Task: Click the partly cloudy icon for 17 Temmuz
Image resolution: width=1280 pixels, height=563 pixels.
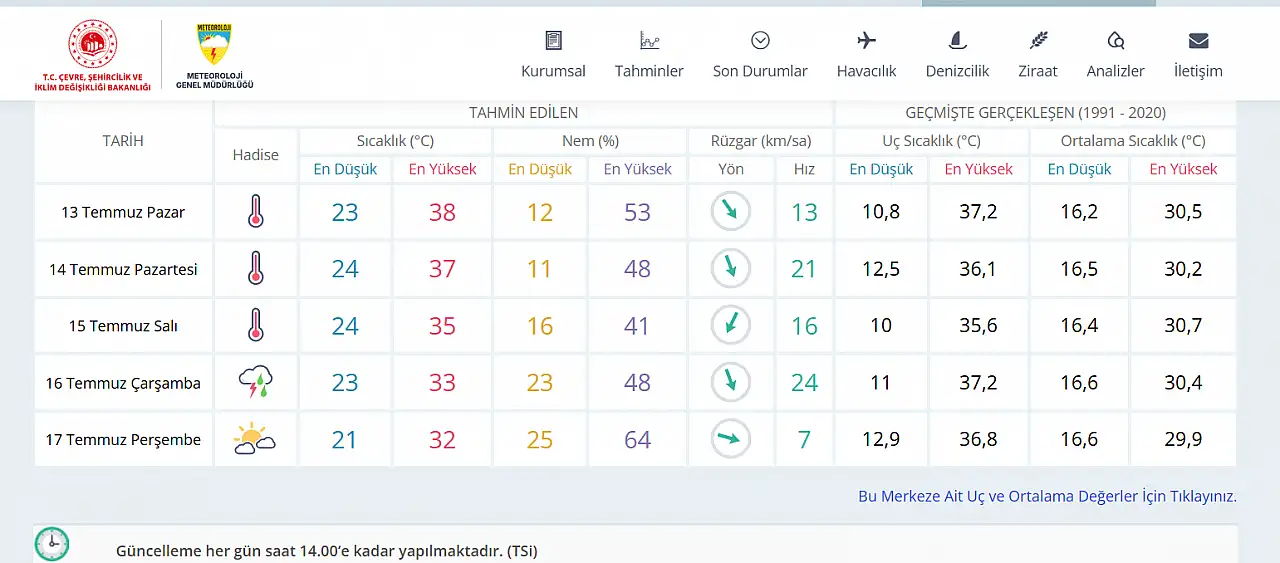Action: [x=255, y=440]
